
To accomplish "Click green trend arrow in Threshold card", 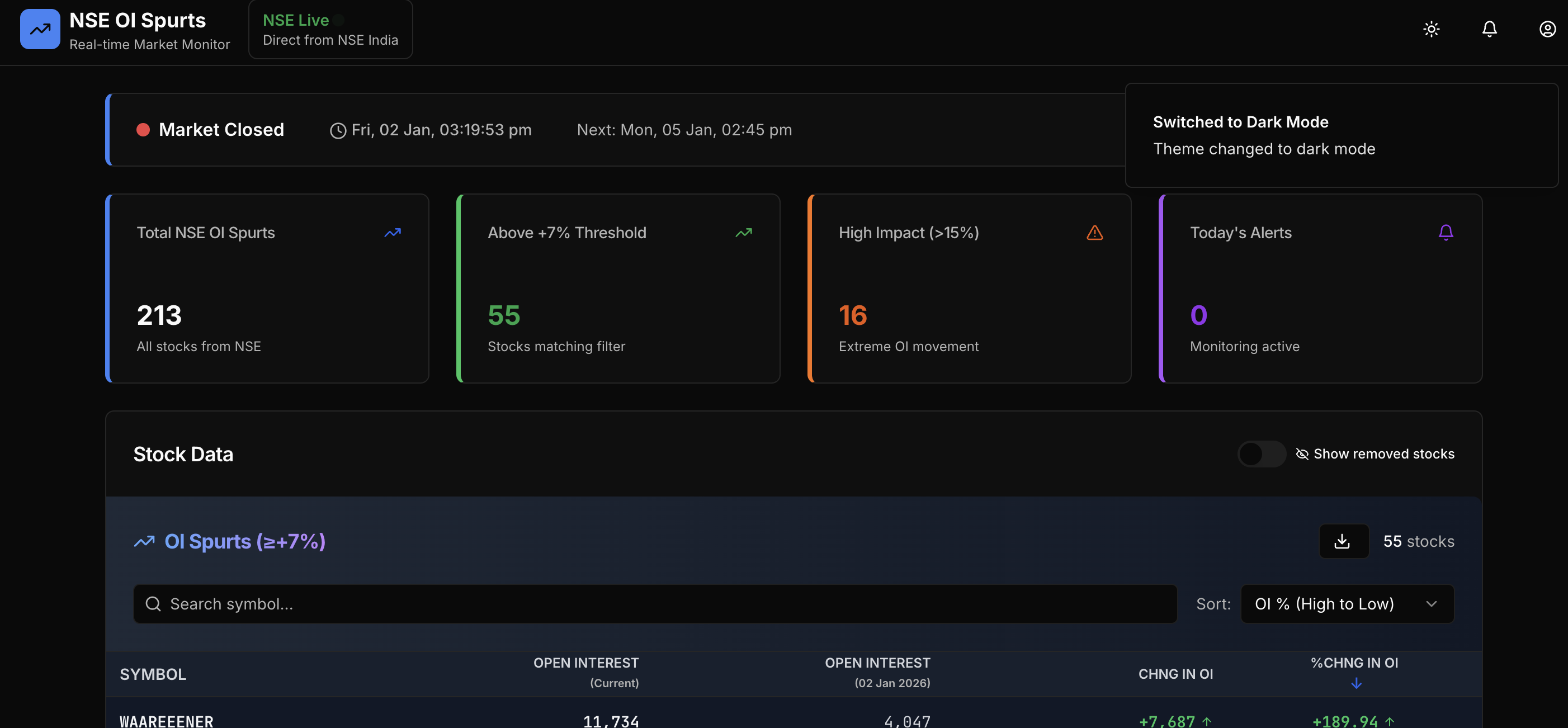I will 743,233.
